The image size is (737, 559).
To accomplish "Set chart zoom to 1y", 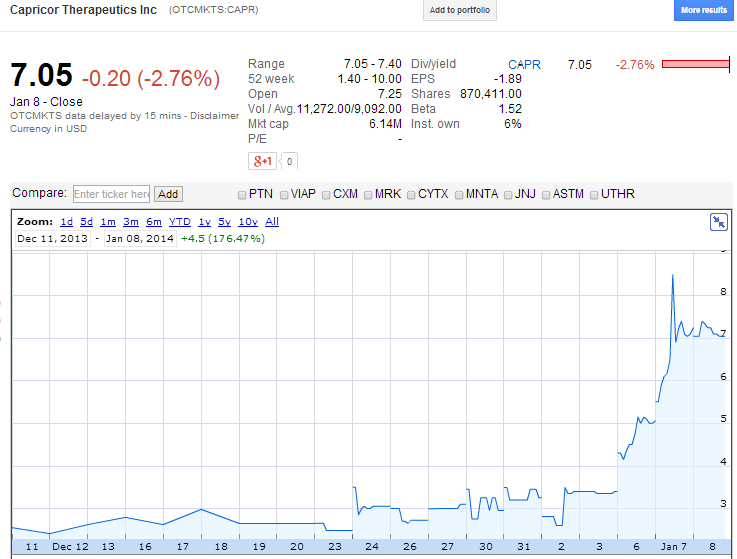I will [x=204, y=221].
